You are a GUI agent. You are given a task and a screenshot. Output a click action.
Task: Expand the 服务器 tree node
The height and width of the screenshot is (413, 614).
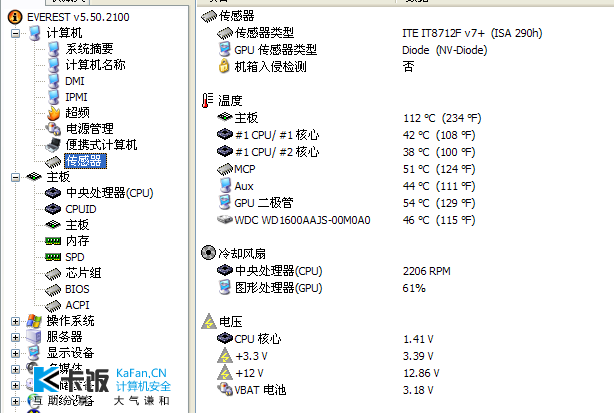(15, 337)
